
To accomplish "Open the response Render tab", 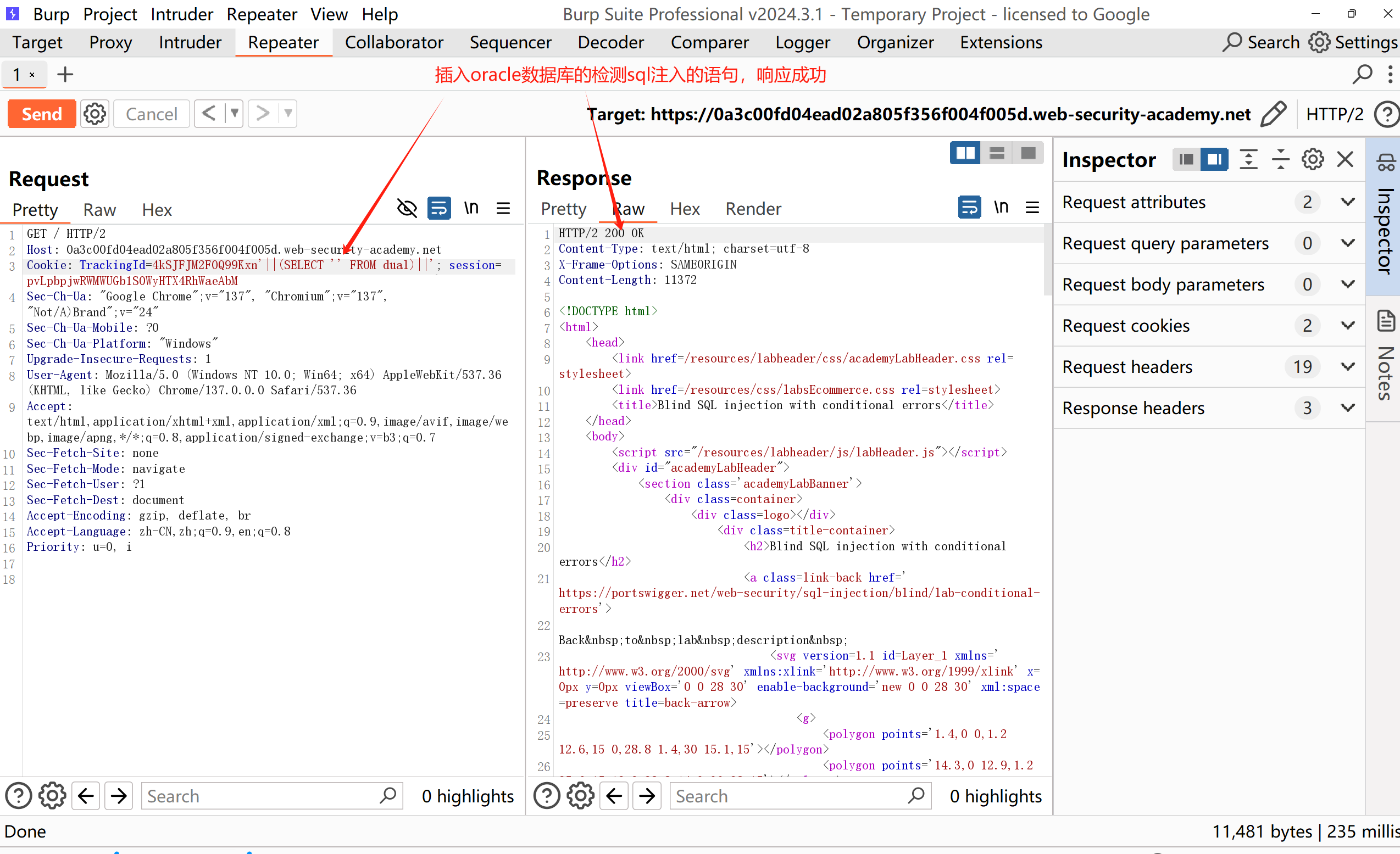I will click(x=753, y=209).
